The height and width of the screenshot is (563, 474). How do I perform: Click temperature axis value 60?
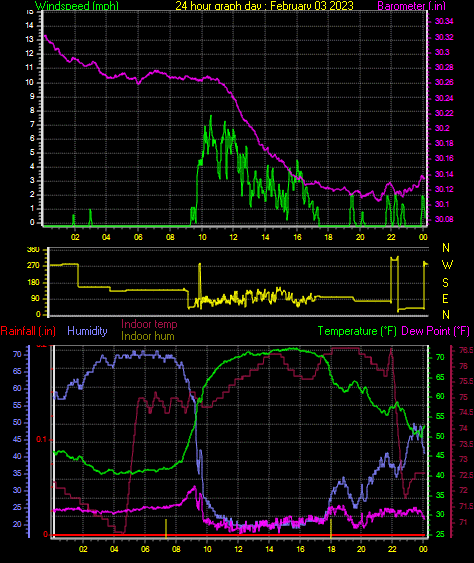tap(440, 396)
